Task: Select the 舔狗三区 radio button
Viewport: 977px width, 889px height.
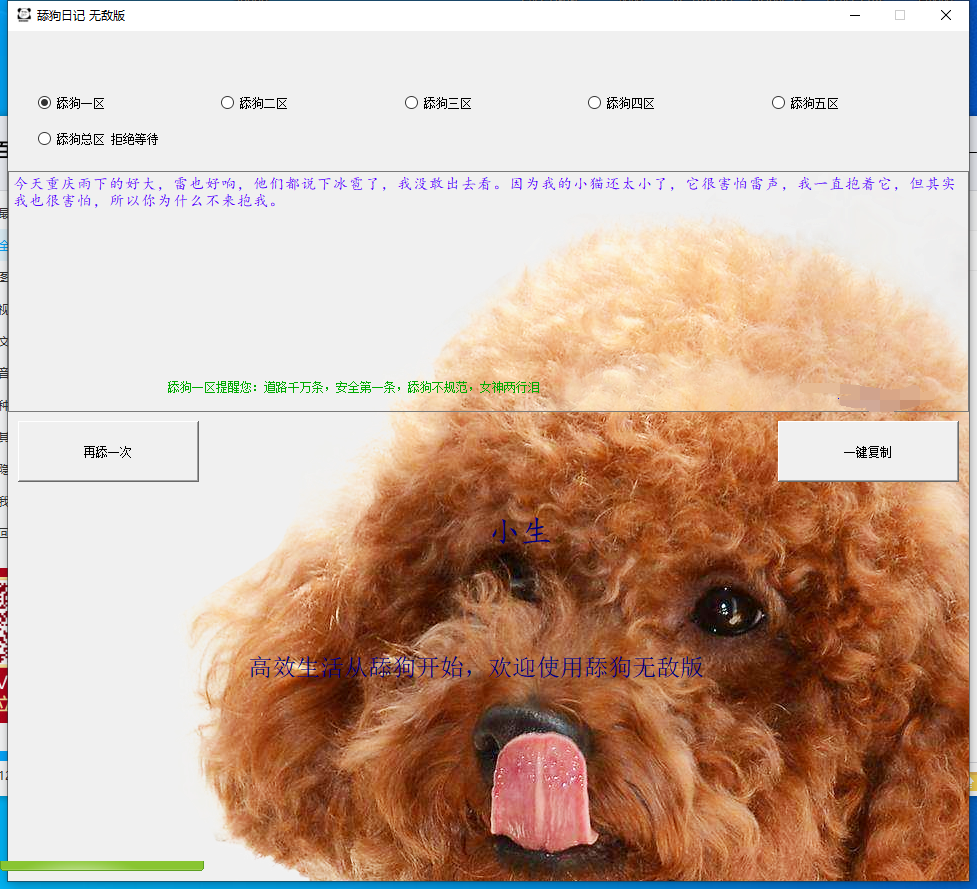Action: pyautogui.click(x=411, y=102)
